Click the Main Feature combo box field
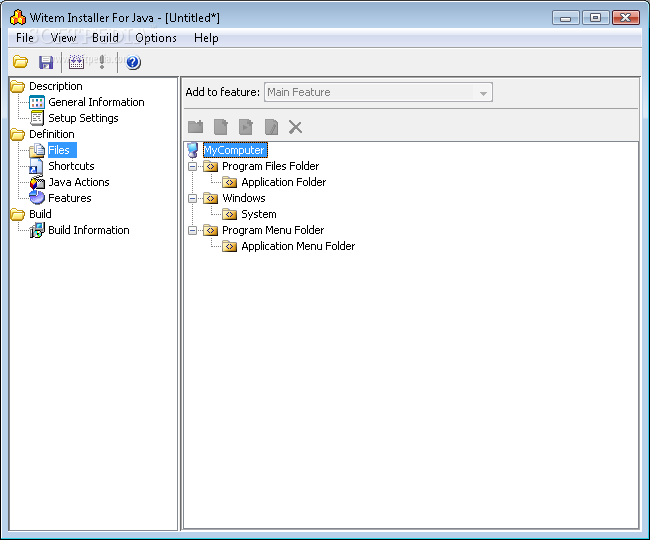The image size is (650, 540). [x=378, y=92]
